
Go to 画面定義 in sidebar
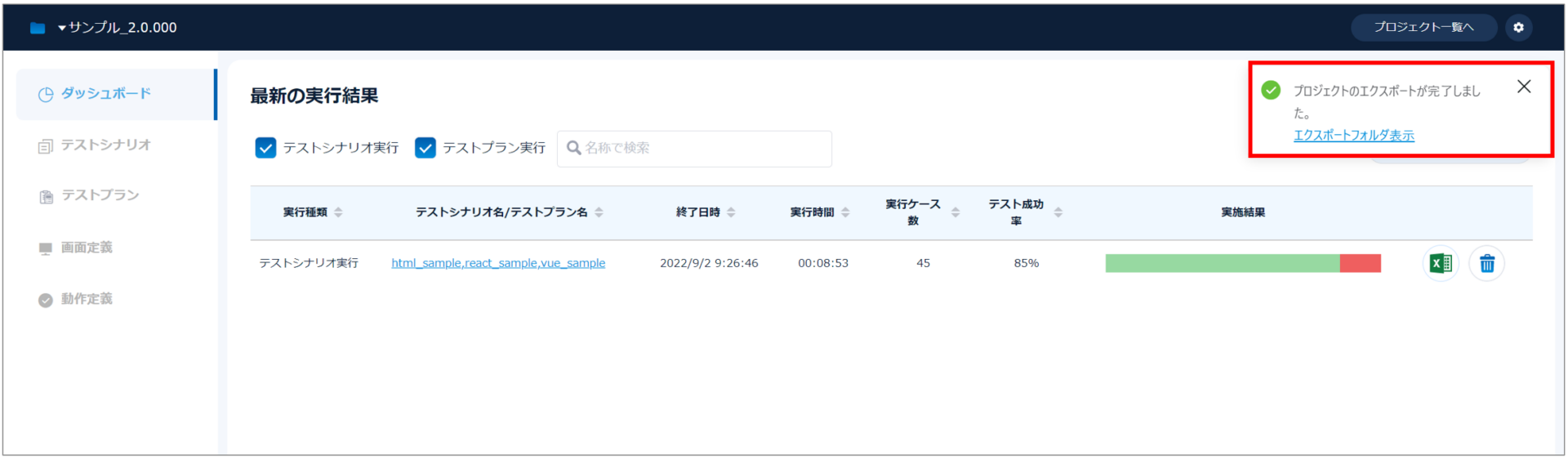tap(87, 248)
